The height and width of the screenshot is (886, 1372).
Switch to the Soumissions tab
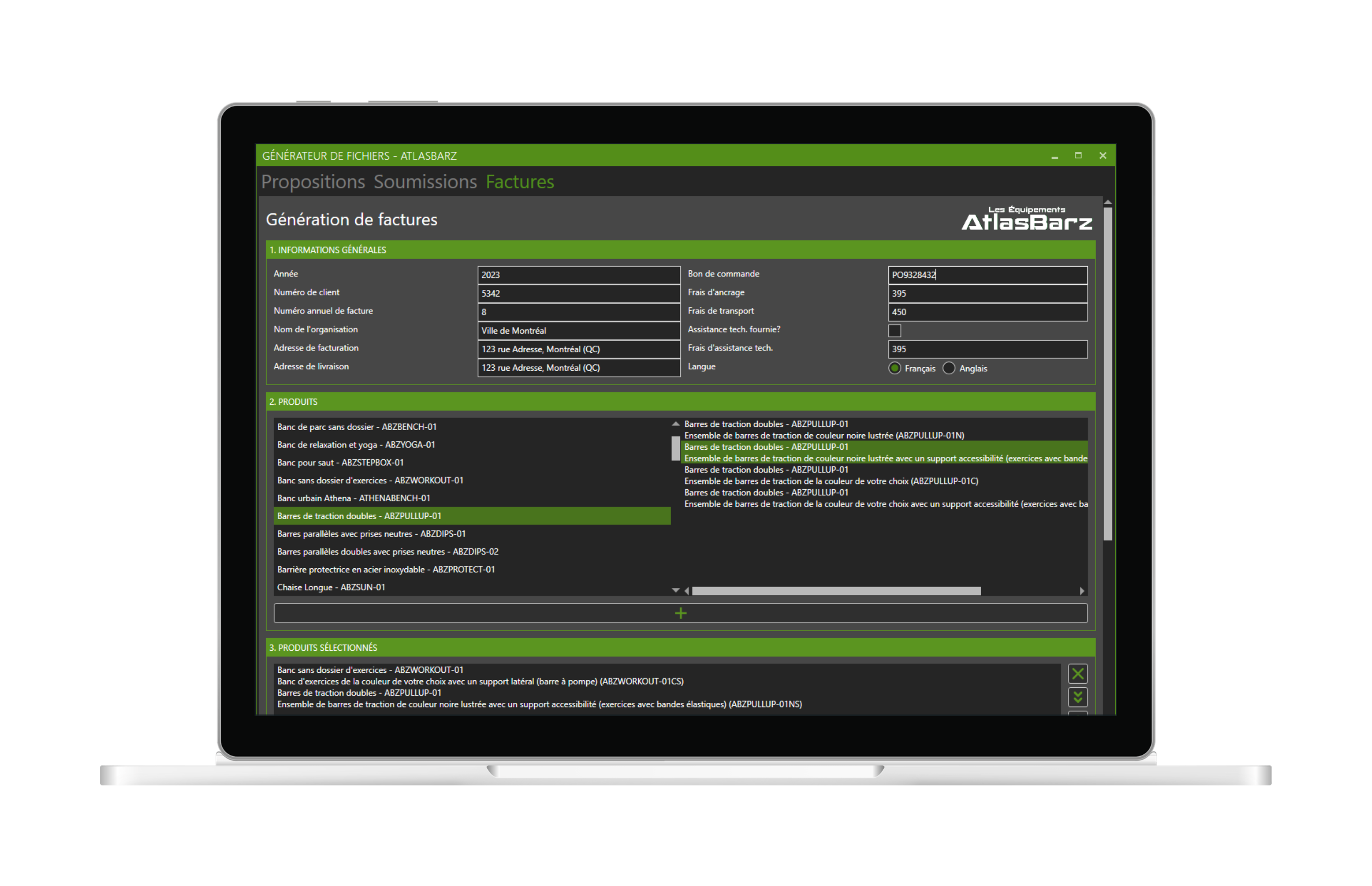pyautogui.click(x=425, y=182)
